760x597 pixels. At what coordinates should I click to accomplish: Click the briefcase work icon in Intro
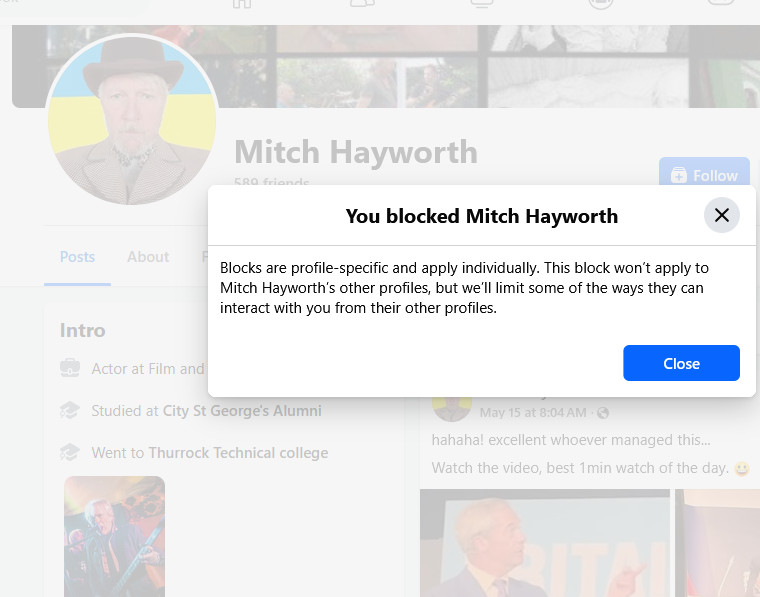point(70,368)
